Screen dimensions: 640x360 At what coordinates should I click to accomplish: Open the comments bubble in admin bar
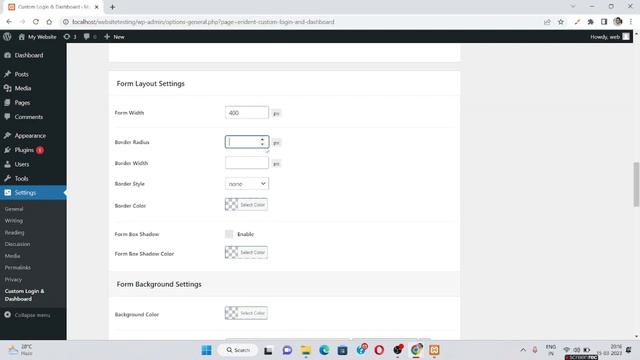[x=90, y=37]
